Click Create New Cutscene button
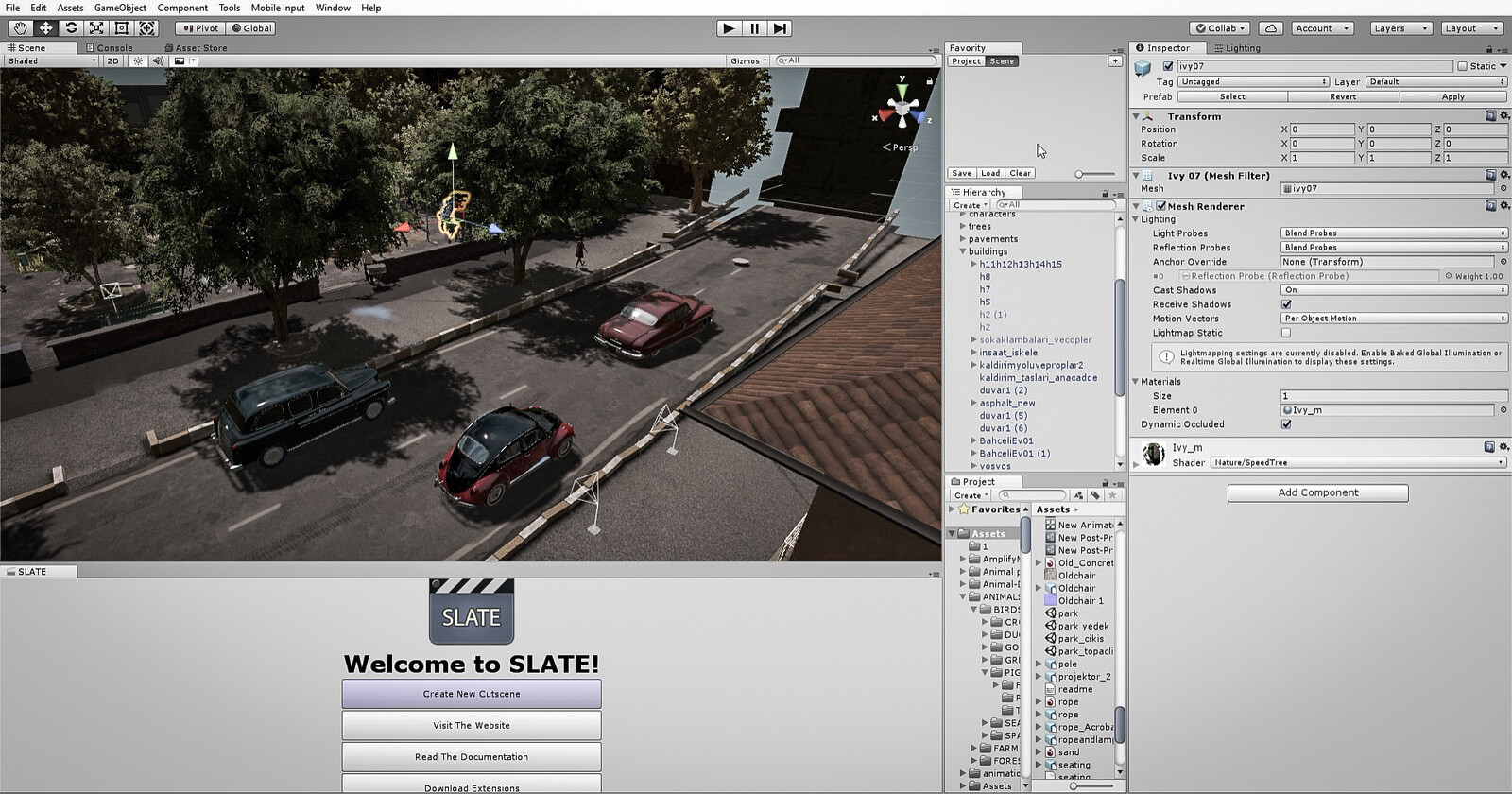Viewport: 1512px width, 794px height. click(472, 694)
